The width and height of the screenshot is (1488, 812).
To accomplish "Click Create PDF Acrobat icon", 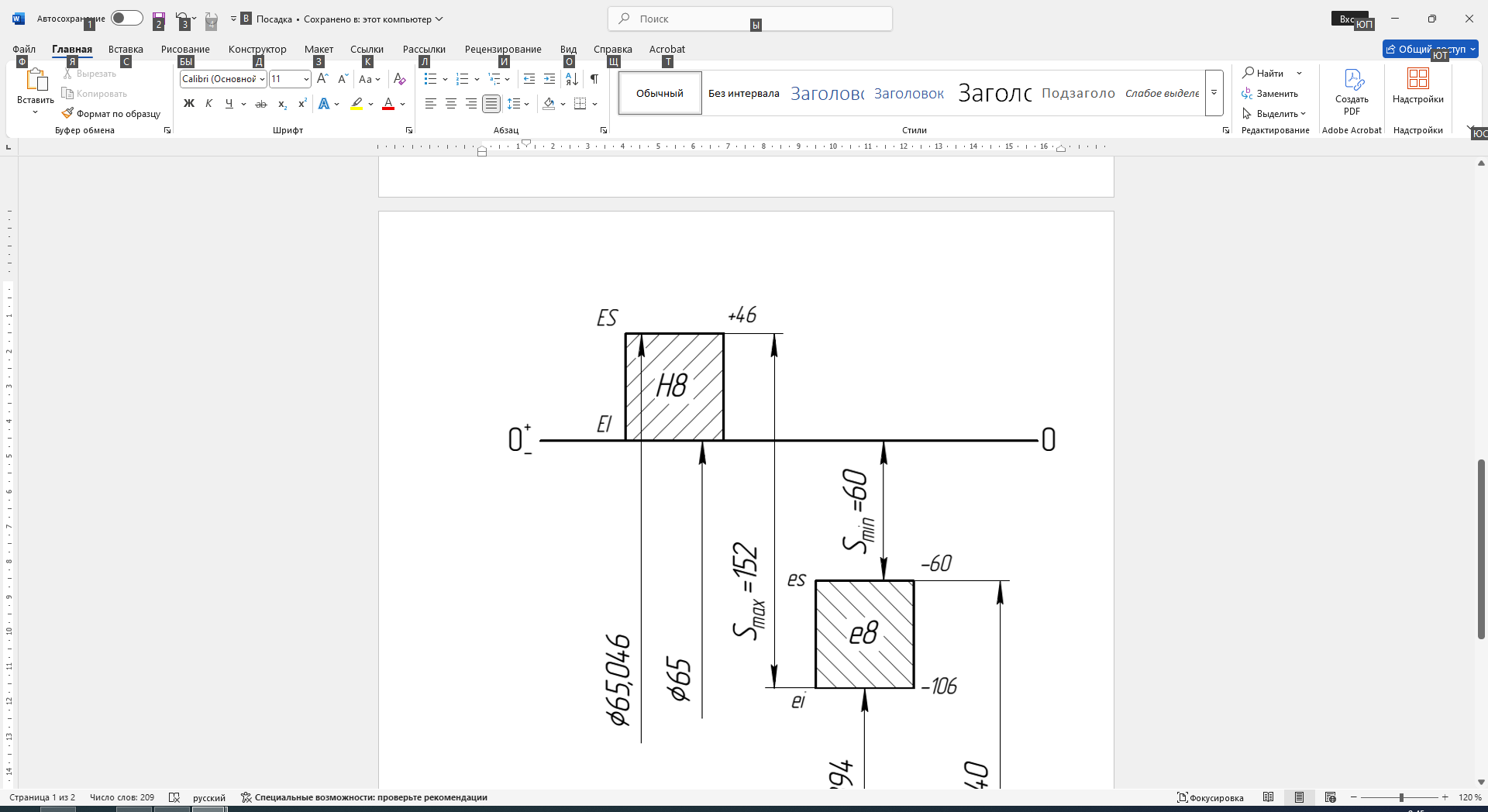I will (1352, 91).
